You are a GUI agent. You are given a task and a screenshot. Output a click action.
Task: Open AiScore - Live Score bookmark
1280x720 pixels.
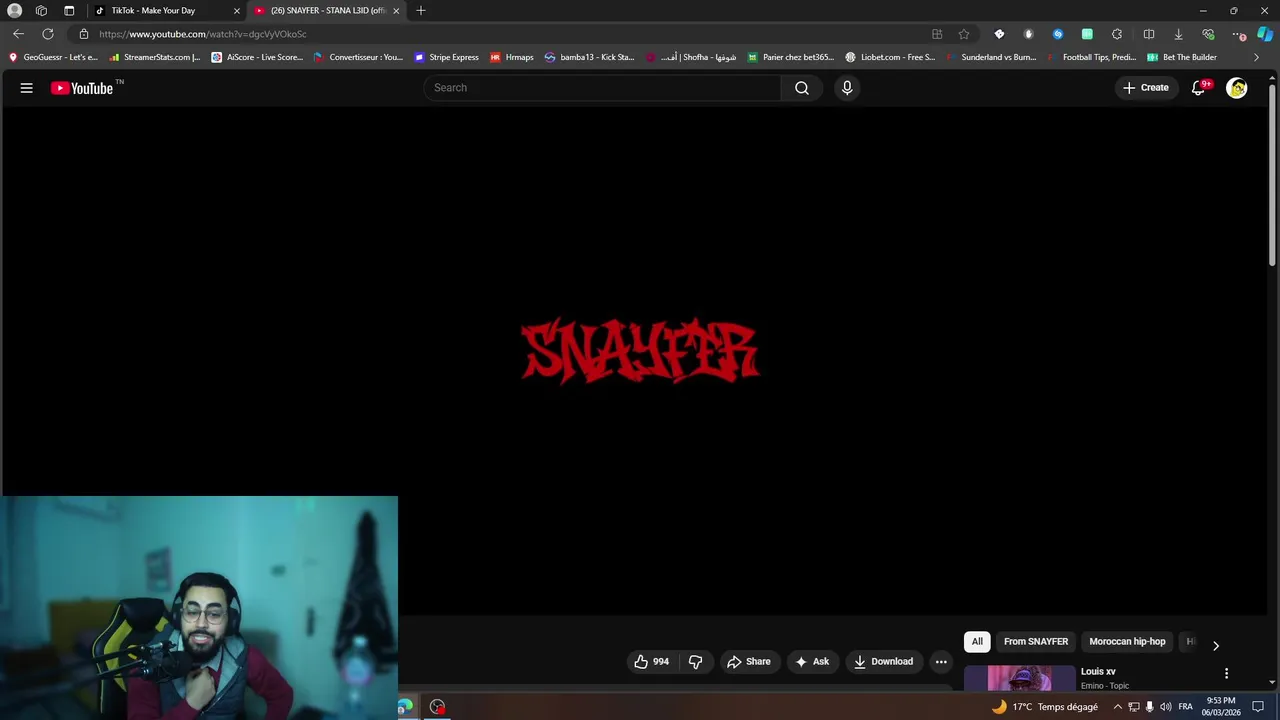coord(257,57)
